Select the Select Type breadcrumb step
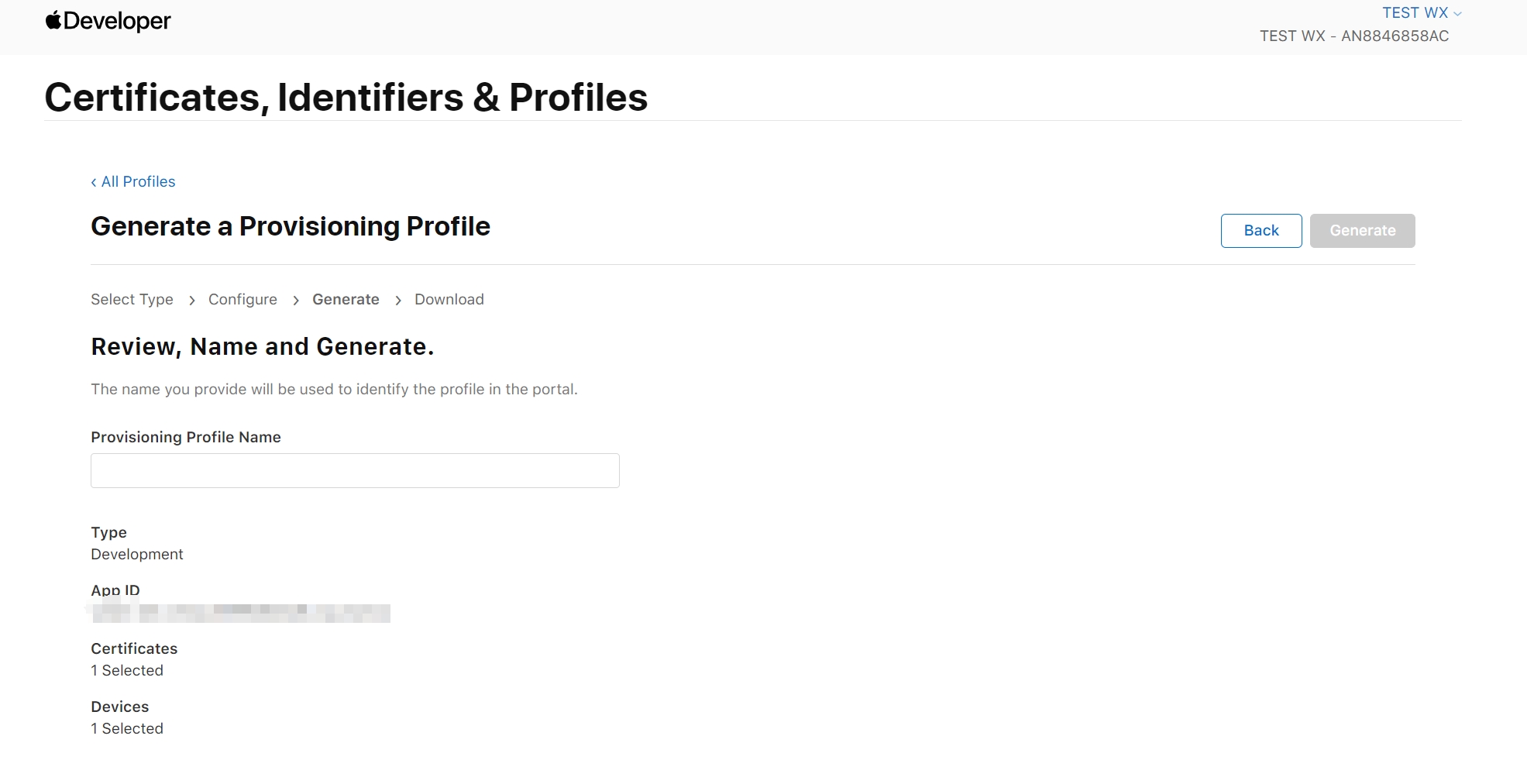This screenshot has width=1527, height=784. (132, 299)
